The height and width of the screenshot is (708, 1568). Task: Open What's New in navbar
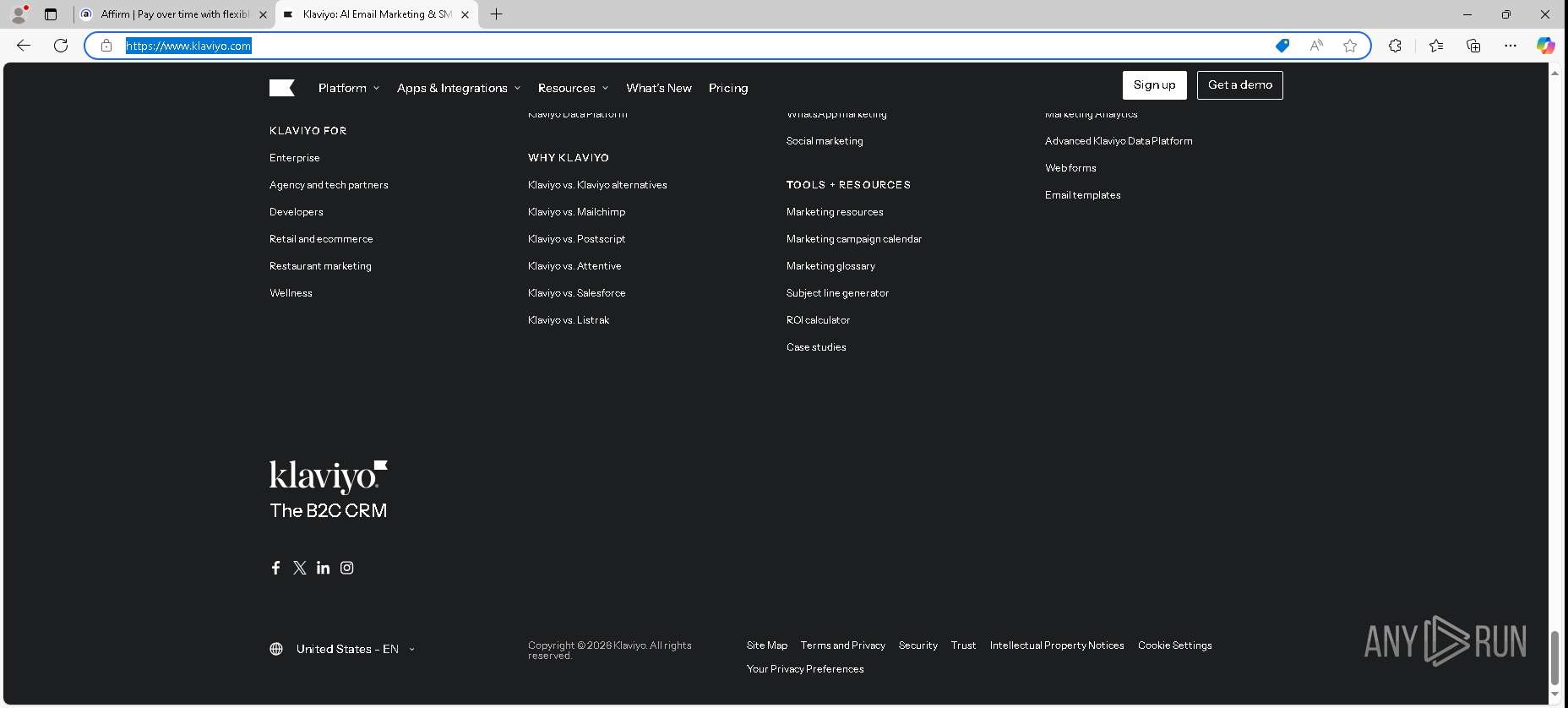point(659,88)
